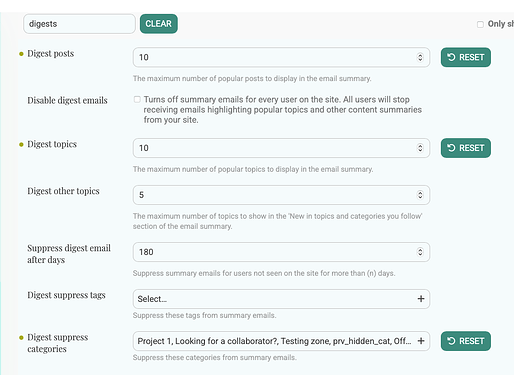Click the 'Digest topics' setting label
The image size is (514, 375).
pyautogui.click(x=52, y=144)
